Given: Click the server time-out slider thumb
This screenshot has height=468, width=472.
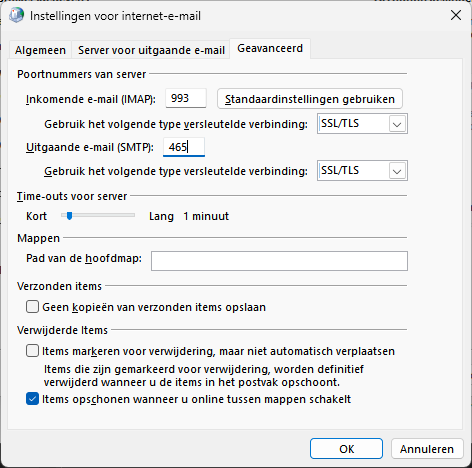Looking at the screenshot, I should click(69, 216).
